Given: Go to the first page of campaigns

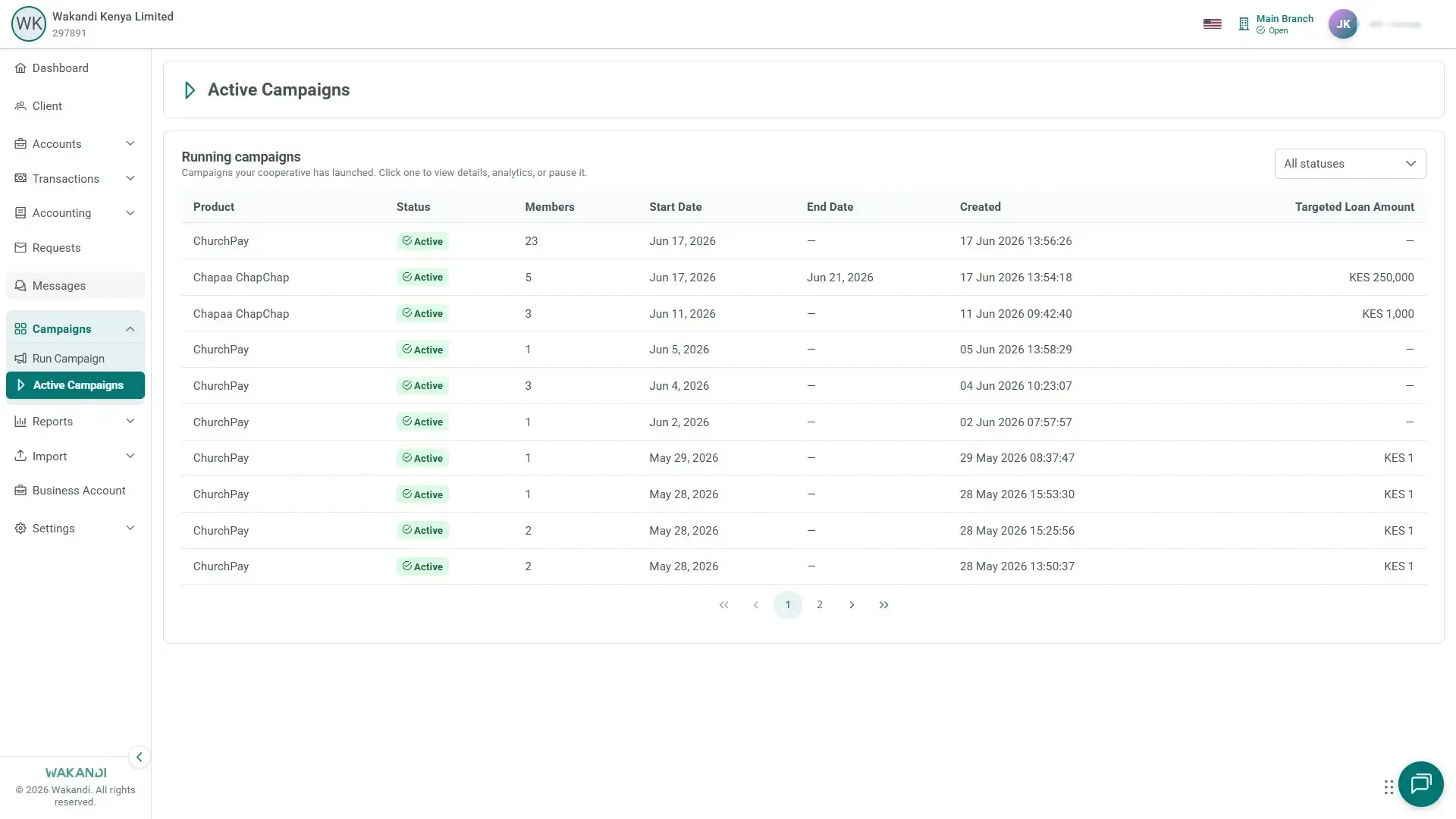Looking at the screenshot, I should 723,605.
